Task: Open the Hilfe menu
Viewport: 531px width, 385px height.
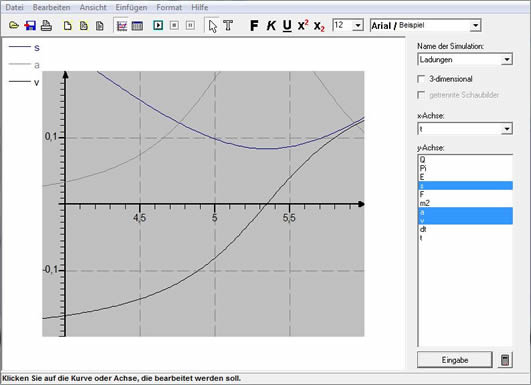Action: pos(199,7)
